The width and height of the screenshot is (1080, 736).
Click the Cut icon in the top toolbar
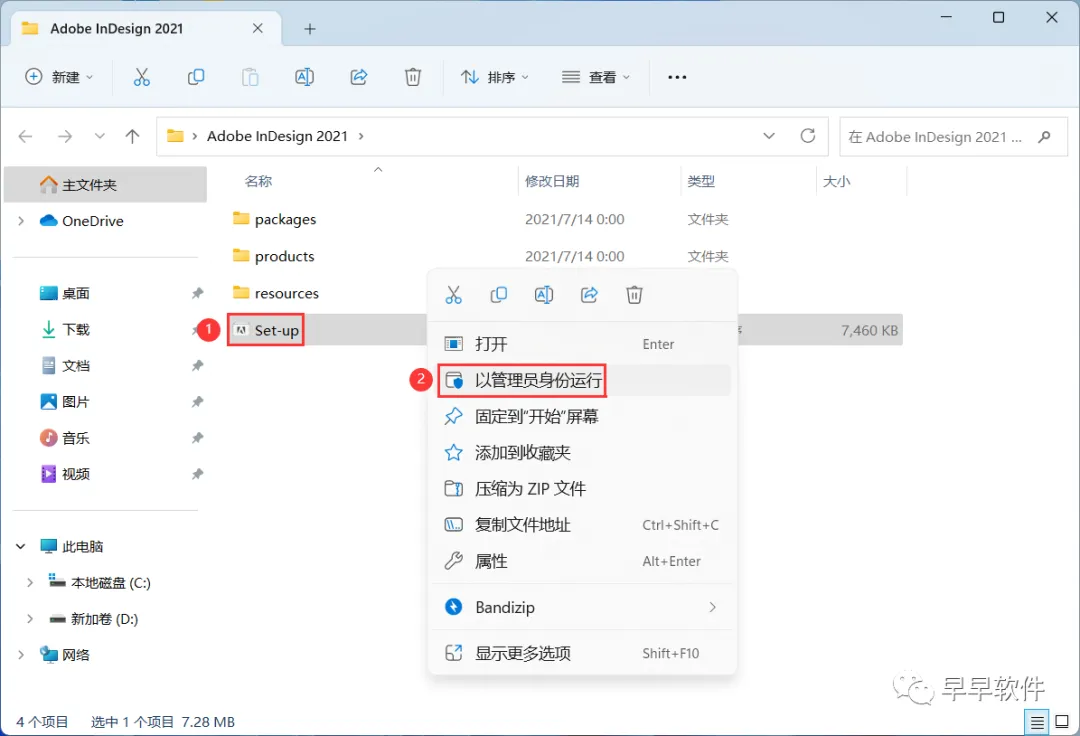[141, 77]
